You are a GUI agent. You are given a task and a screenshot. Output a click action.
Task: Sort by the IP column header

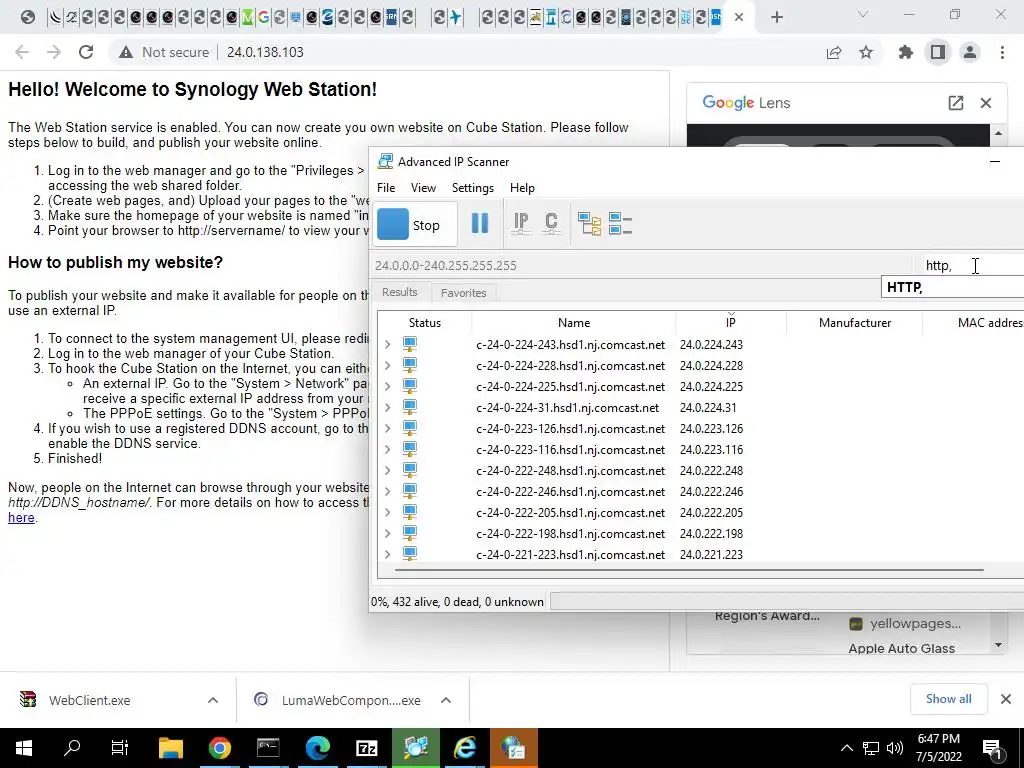tap(731, 323)
